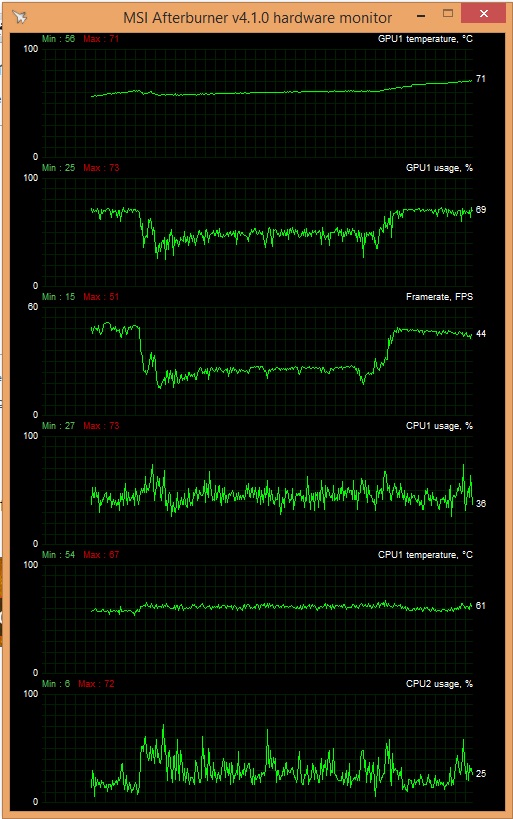Select the GPU1 usage graph label
The image size is (513, 819).
click(439, 168)
